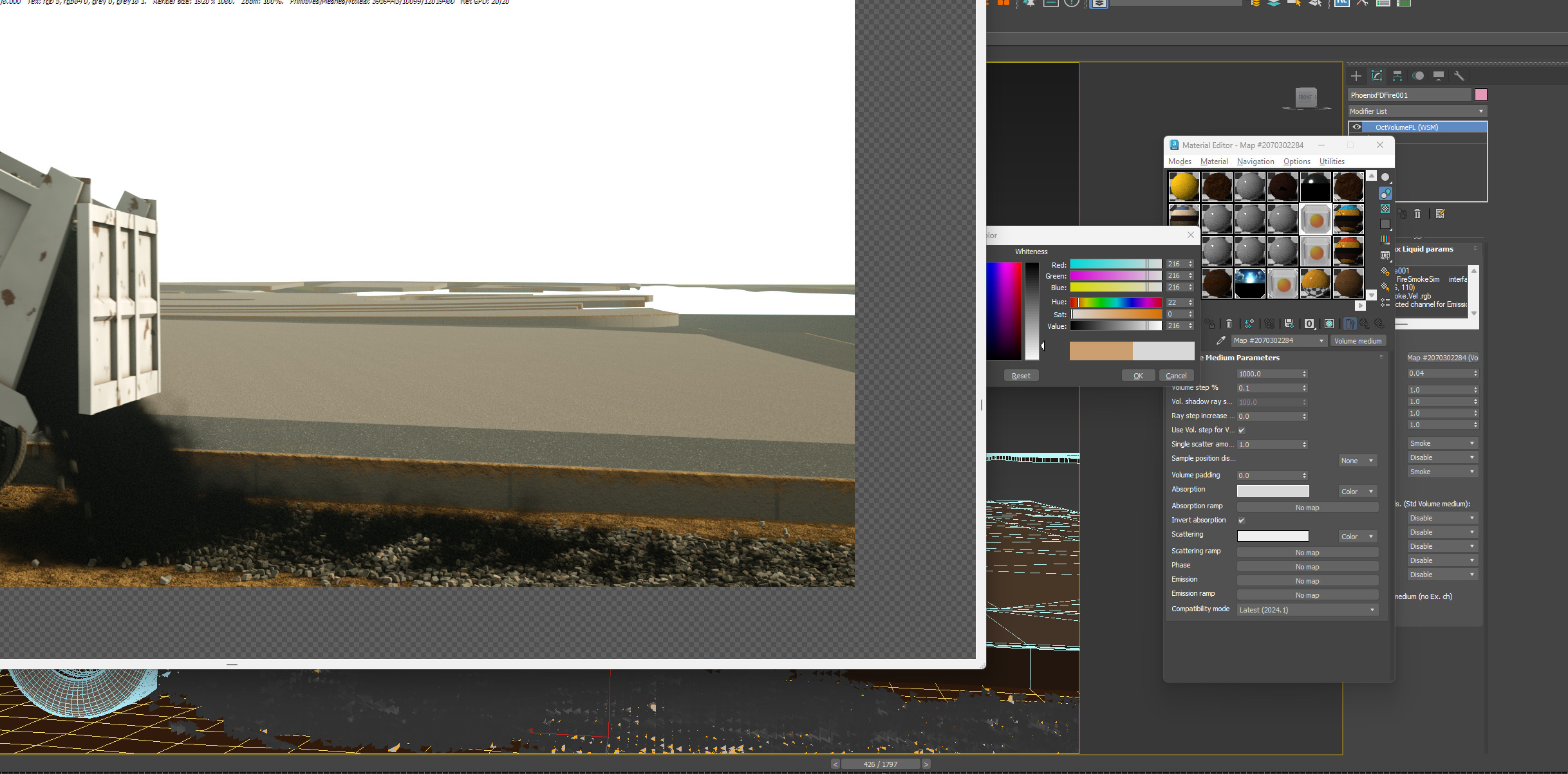Open the Utilities menu in Material Editor

pos(1331,161)
